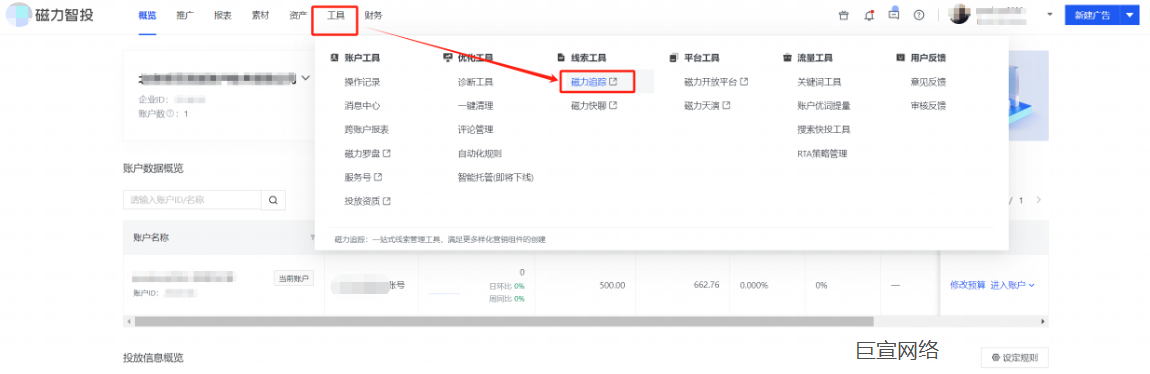Focus the 请输入账户ID/名称 search field

point(192,199)
